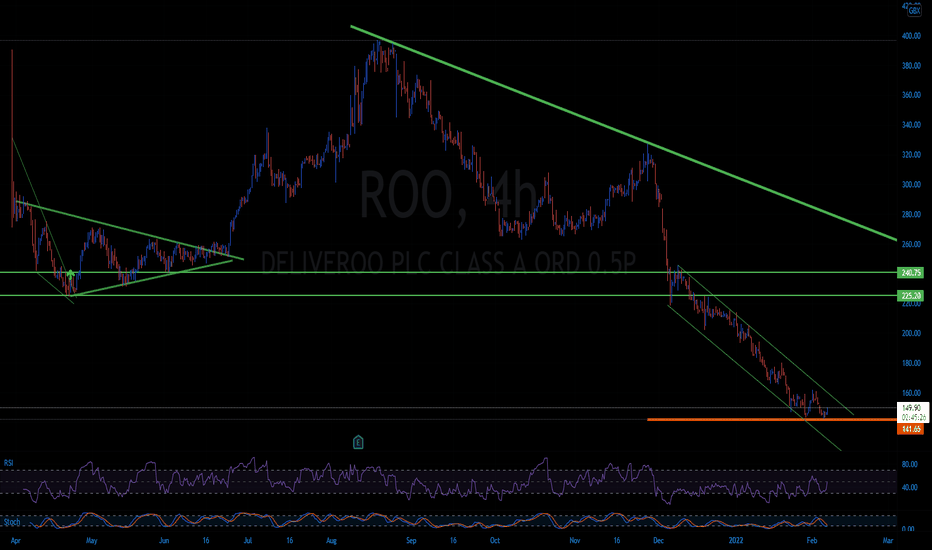Select the thick green descending trendline
Viewport: 932px width, 550px height.
(x=623, y=133)
